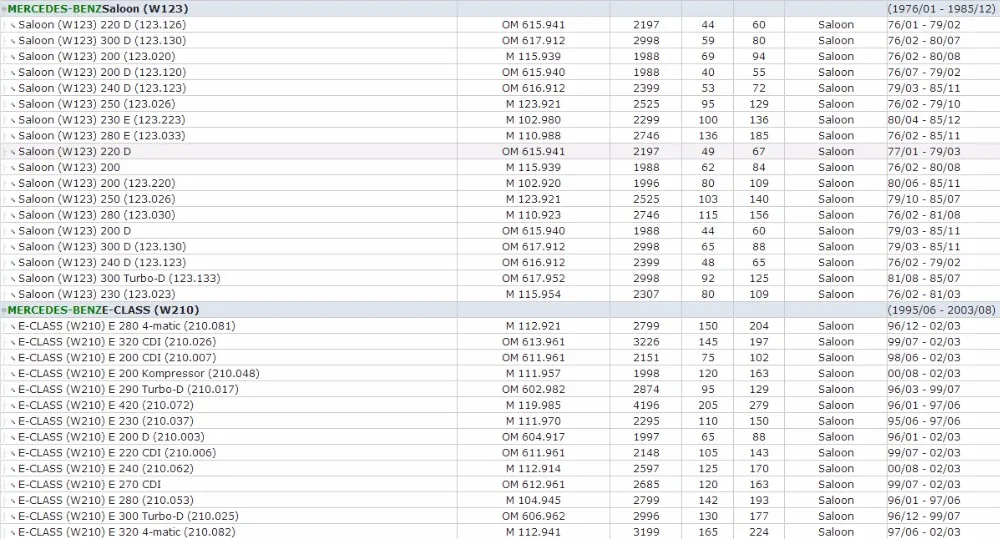Click displacement value 4196

coord(646,405)
